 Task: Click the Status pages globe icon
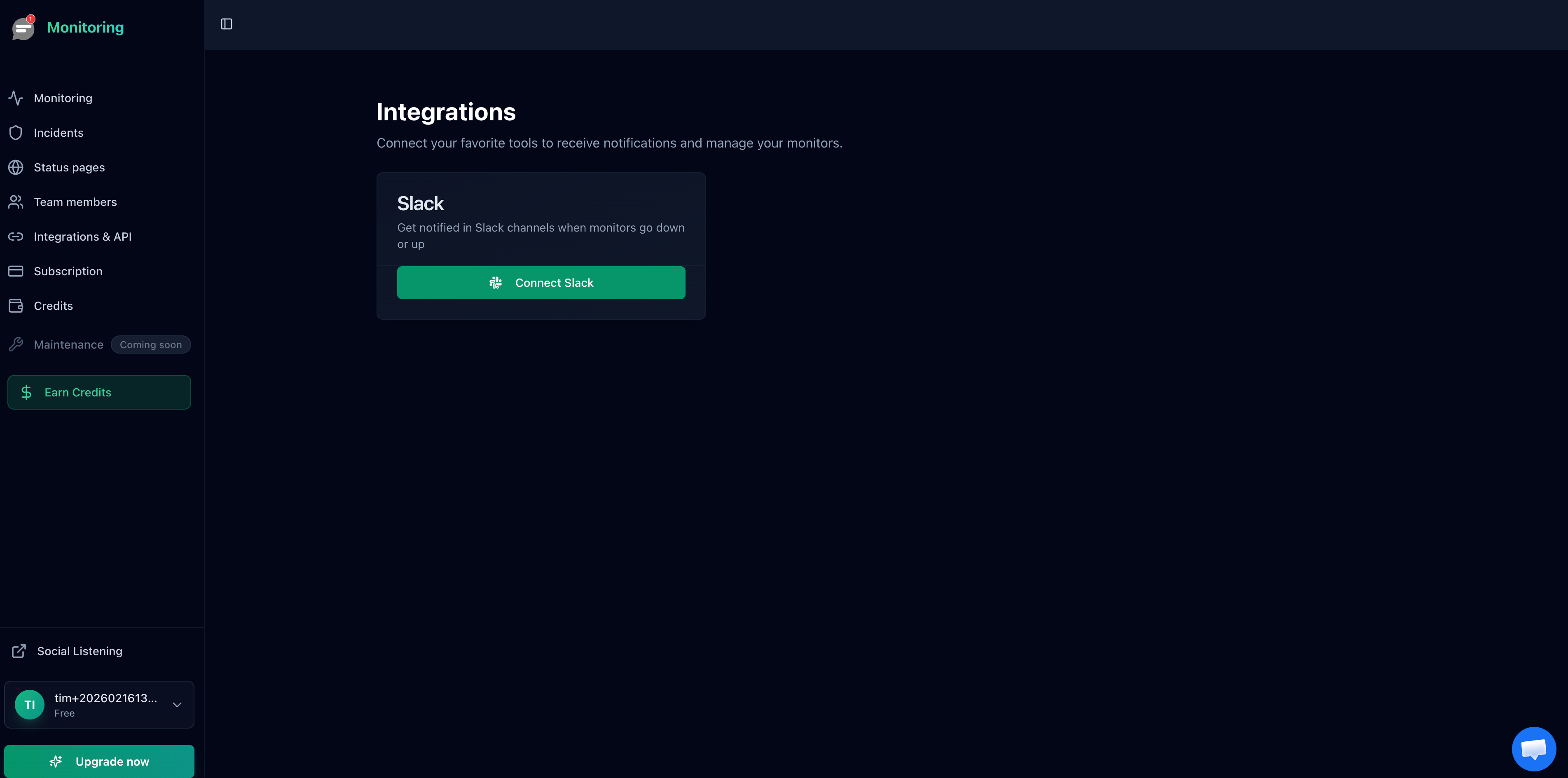pos(16,167)
